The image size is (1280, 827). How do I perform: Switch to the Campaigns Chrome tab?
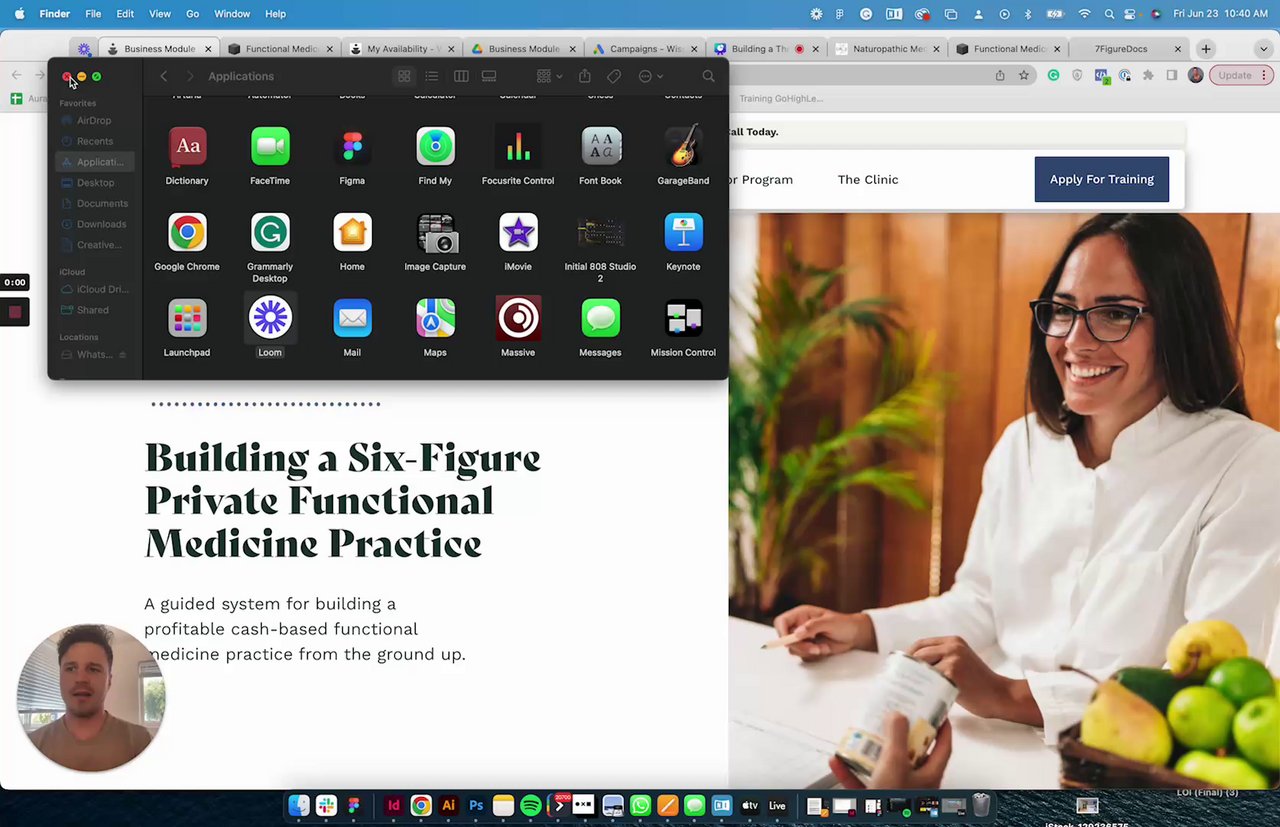pos(647,49)
